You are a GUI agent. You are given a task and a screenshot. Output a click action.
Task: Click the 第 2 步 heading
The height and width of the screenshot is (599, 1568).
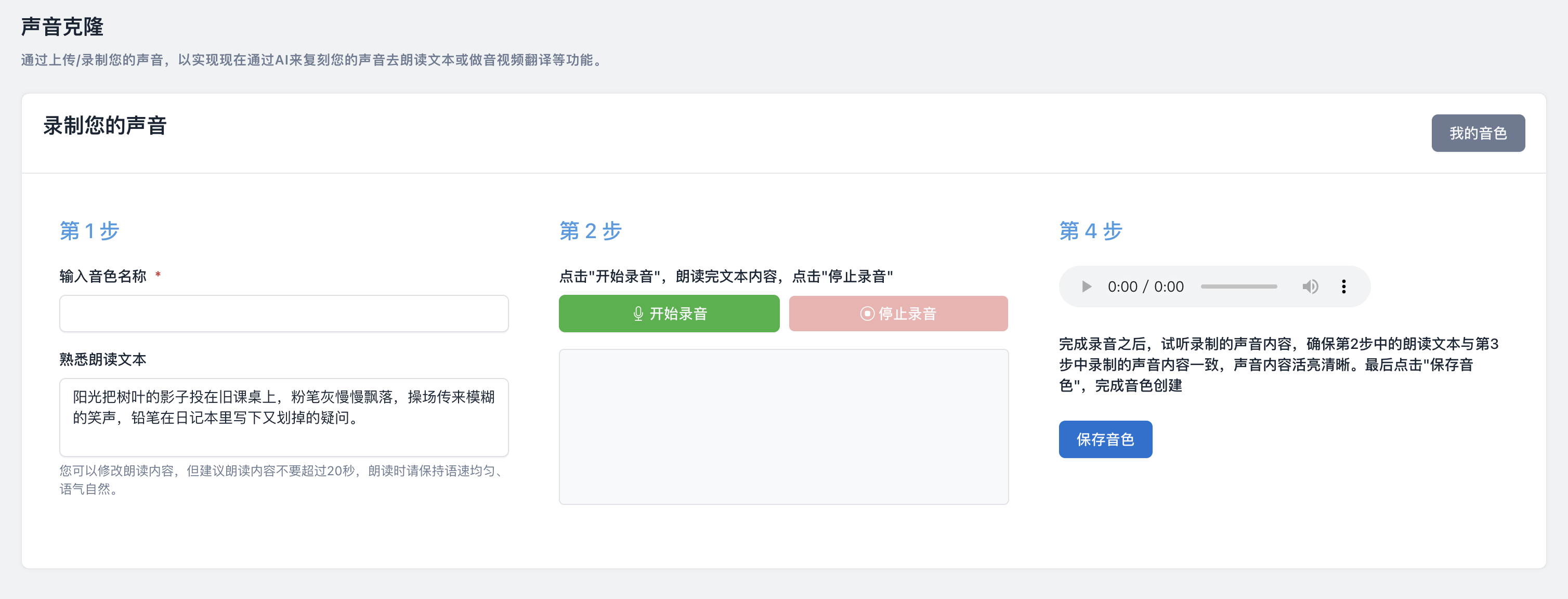[x=591, y=231]
